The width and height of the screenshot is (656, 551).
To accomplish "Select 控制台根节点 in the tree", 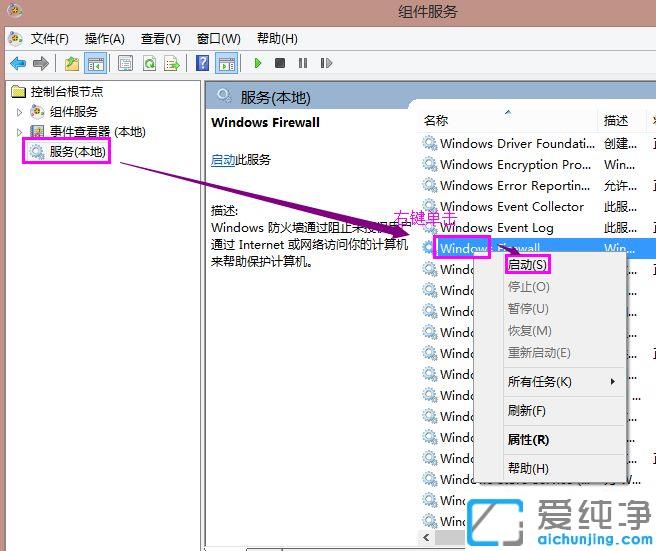I will [67, 92].
